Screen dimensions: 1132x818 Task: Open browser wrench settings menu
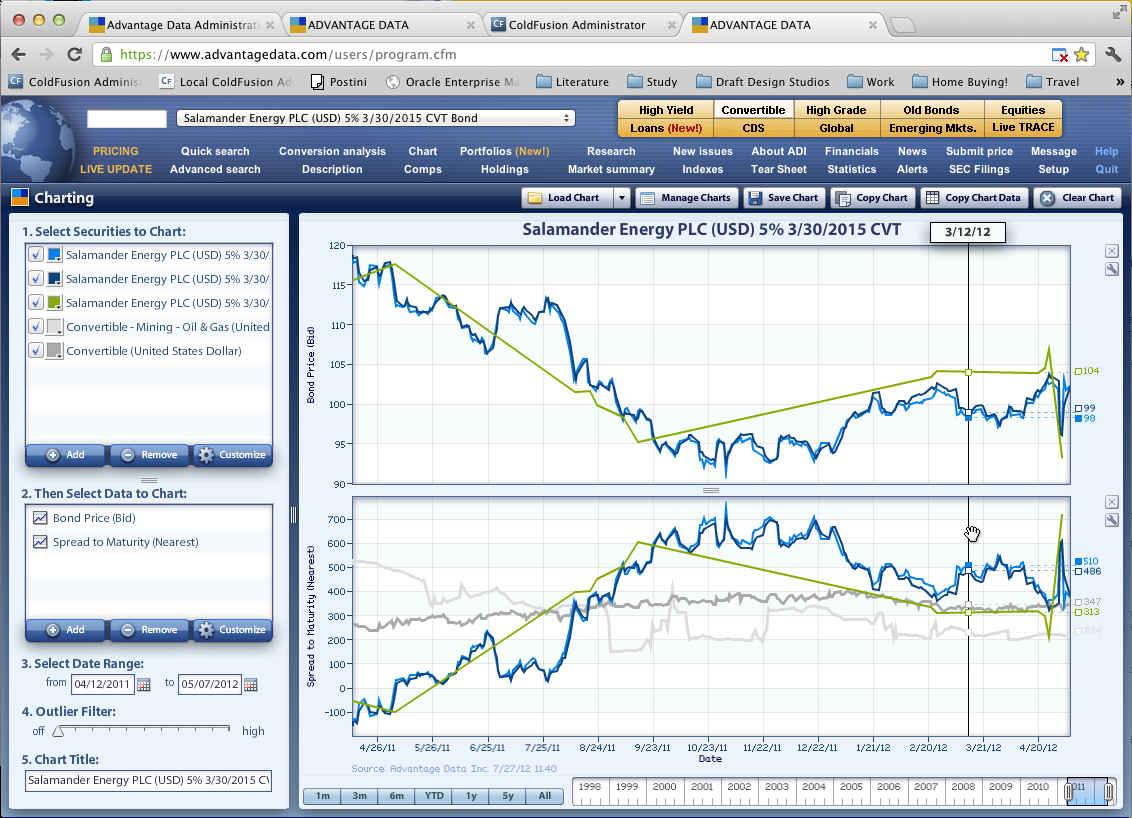(1113, 54)
